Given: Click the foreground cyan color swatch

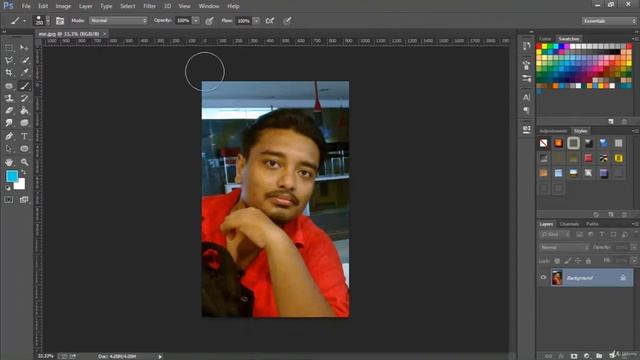Looking at the screenshot, I should pyautogui.click(x=12, y=176).
